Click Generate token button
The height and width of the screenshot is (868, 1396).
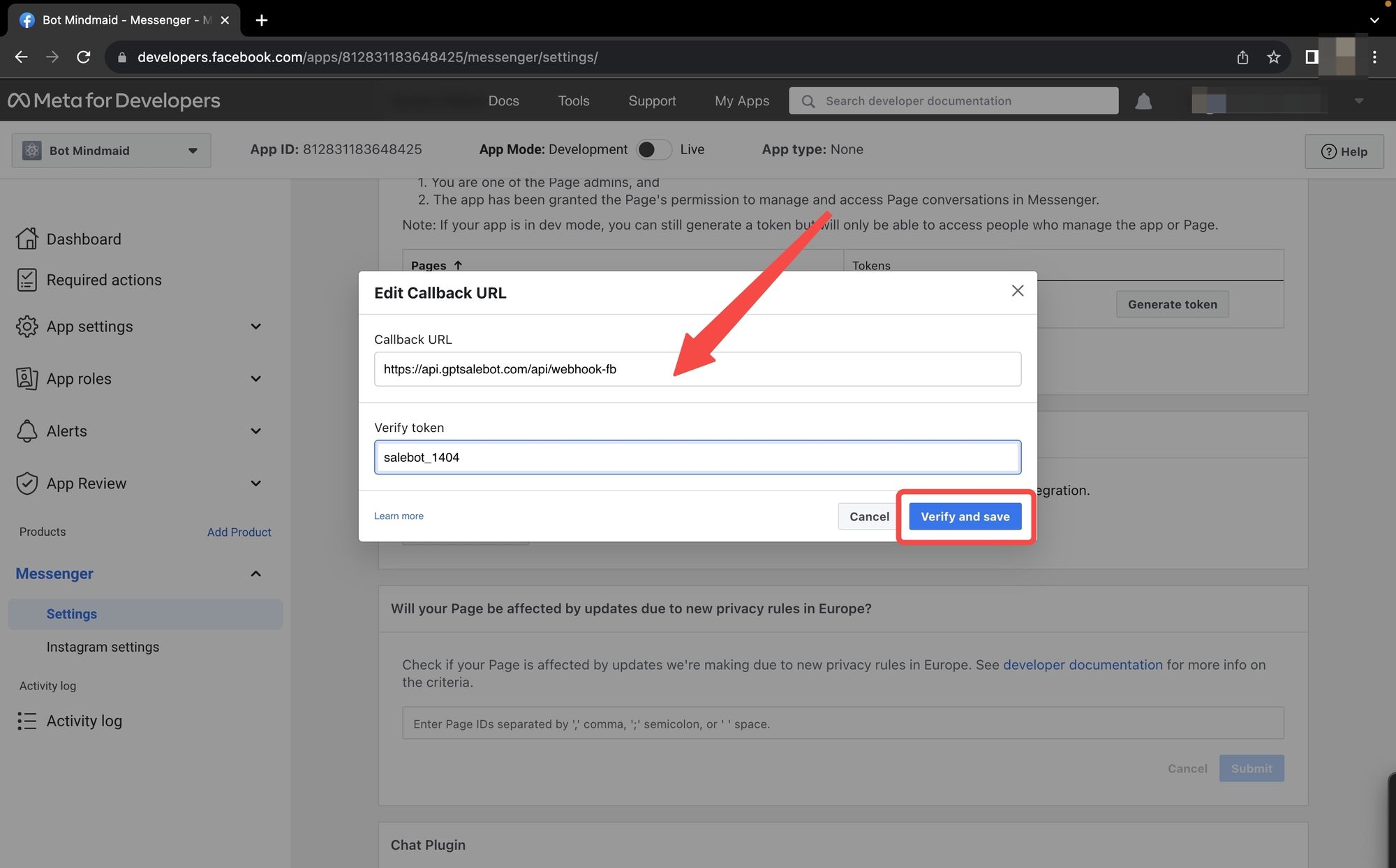pos(1173,304)
